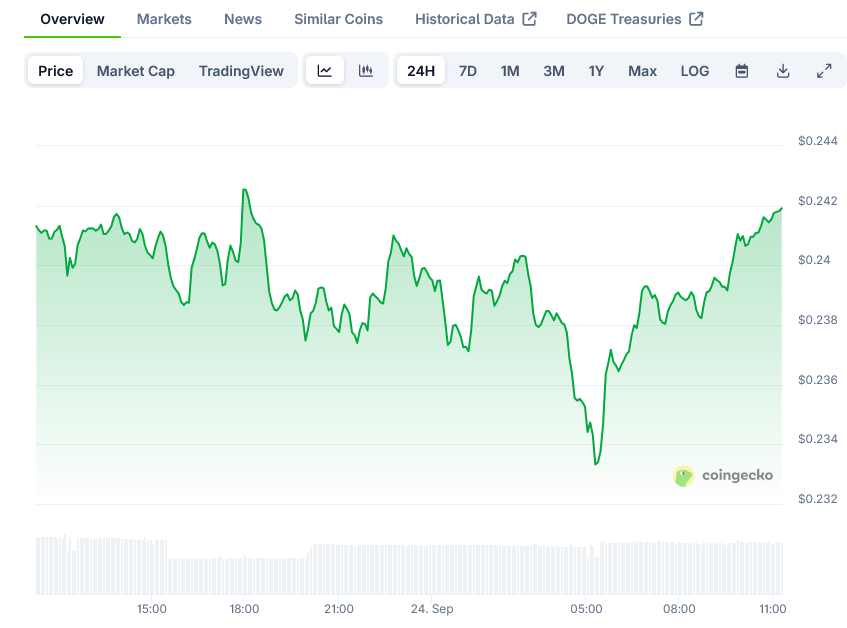Switch to candlestick chart view
Screen dimensions: 847x628
366,71
